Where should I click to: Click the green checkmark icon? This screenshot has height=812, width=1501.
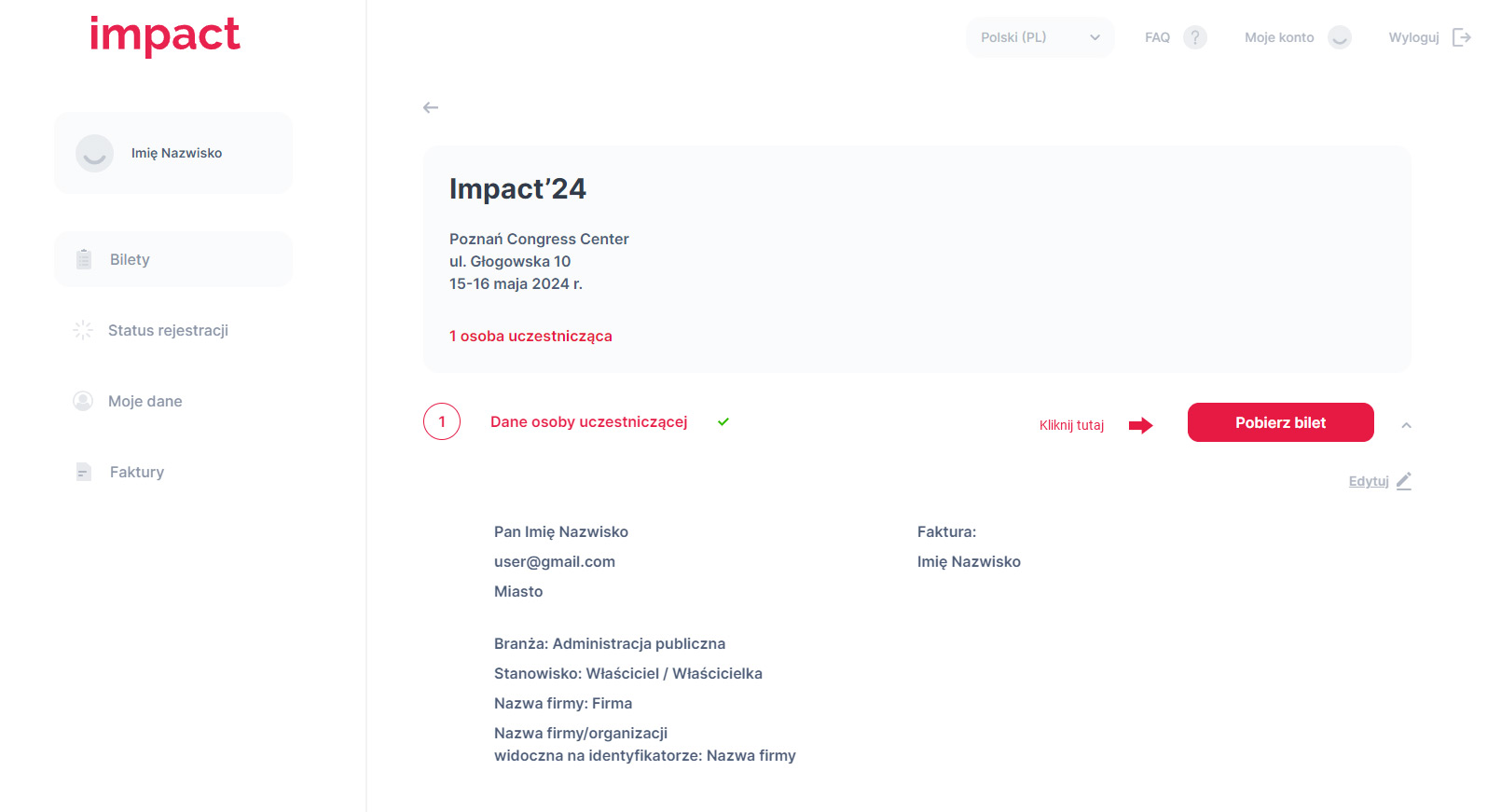point(723,421)
